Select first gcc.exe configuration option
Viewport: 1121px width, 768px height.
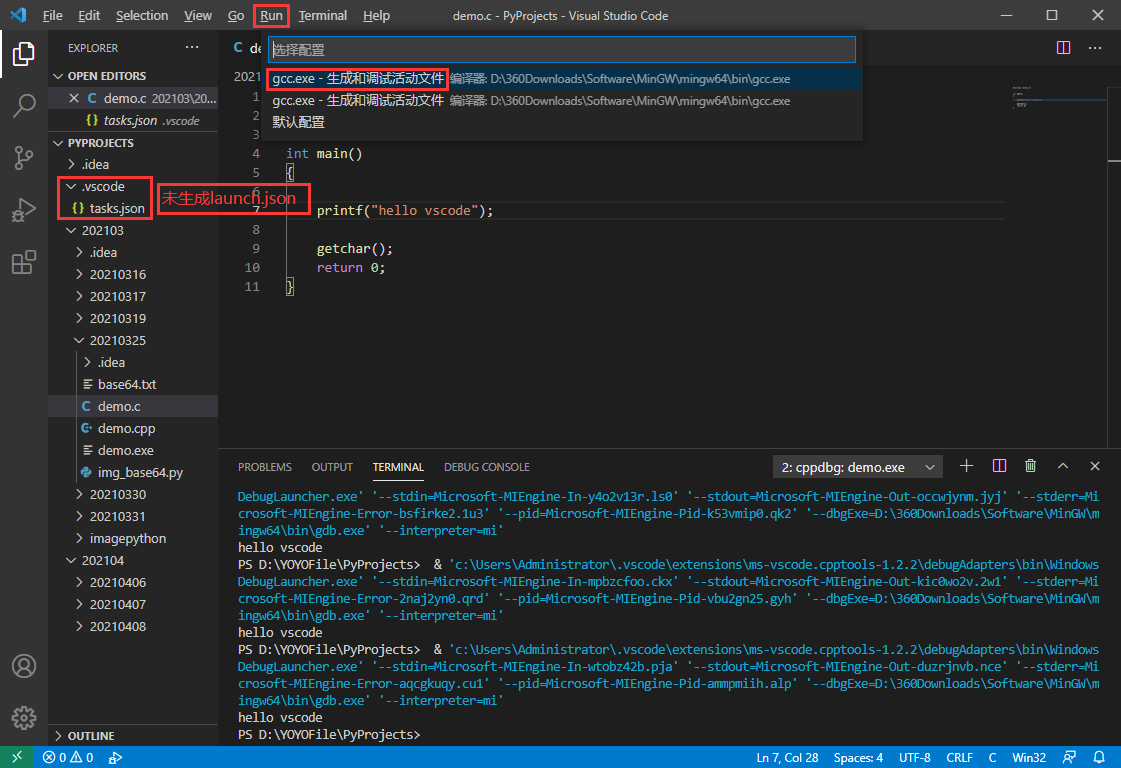click(x=561, y=79)
